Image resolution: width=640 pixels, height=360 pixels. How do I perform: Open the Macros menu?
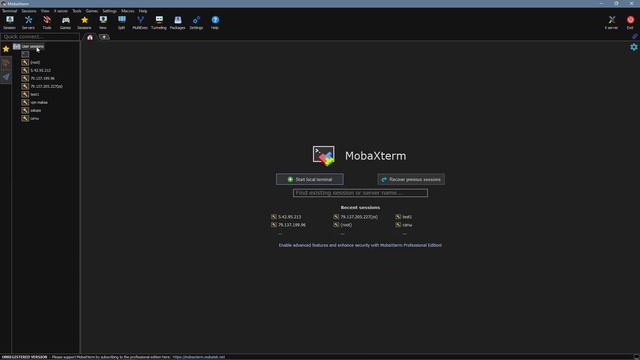tap(127, 11)
